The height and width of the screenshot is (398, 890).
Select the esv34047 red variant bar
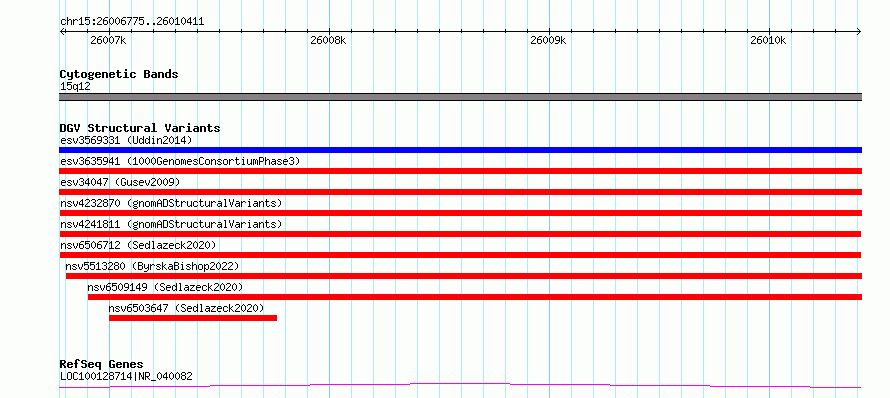(x=460, y=192)
